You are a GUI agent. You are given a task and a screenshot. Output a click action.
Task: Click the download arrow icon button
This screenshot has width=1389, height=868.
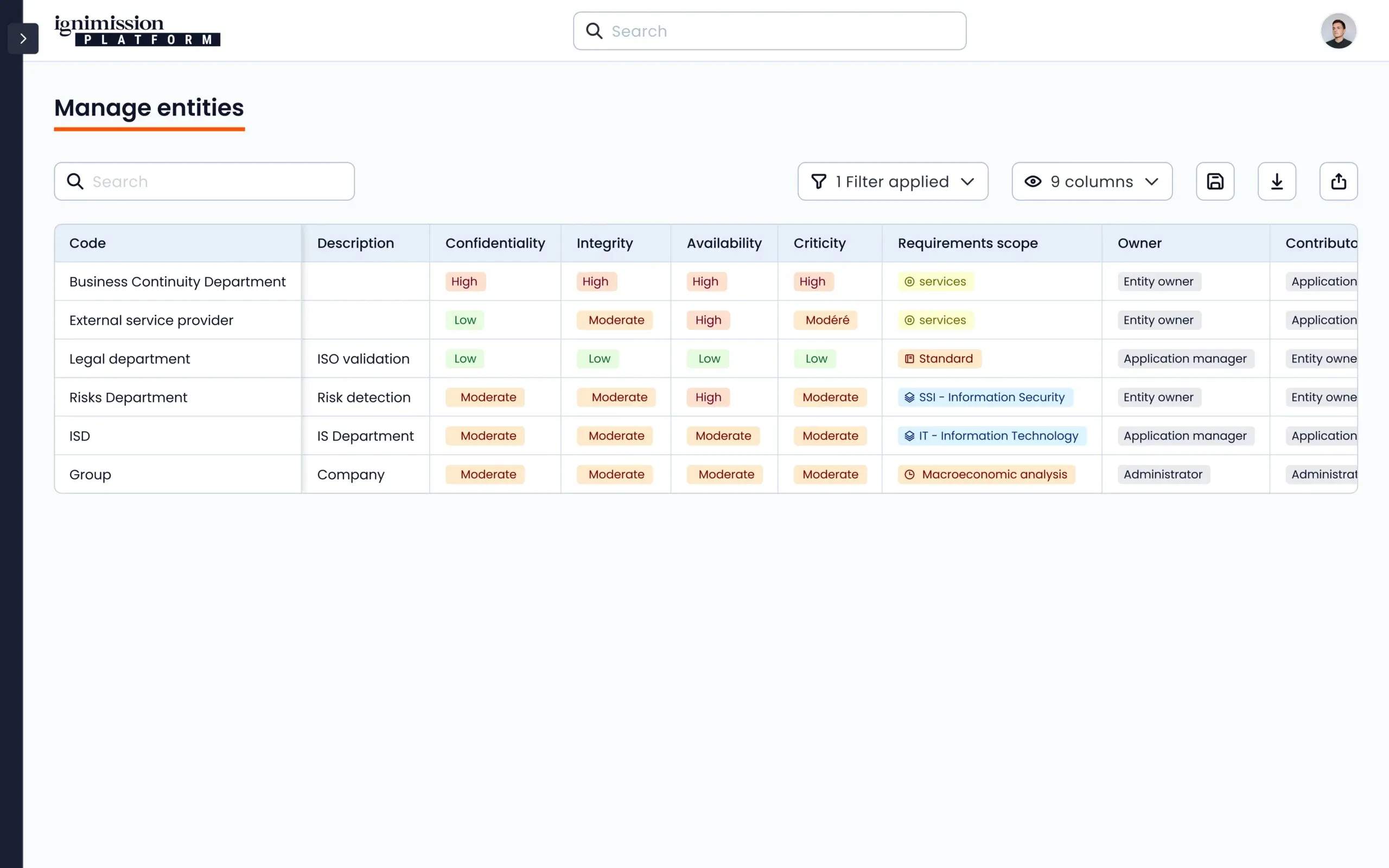click(1277, 181)
